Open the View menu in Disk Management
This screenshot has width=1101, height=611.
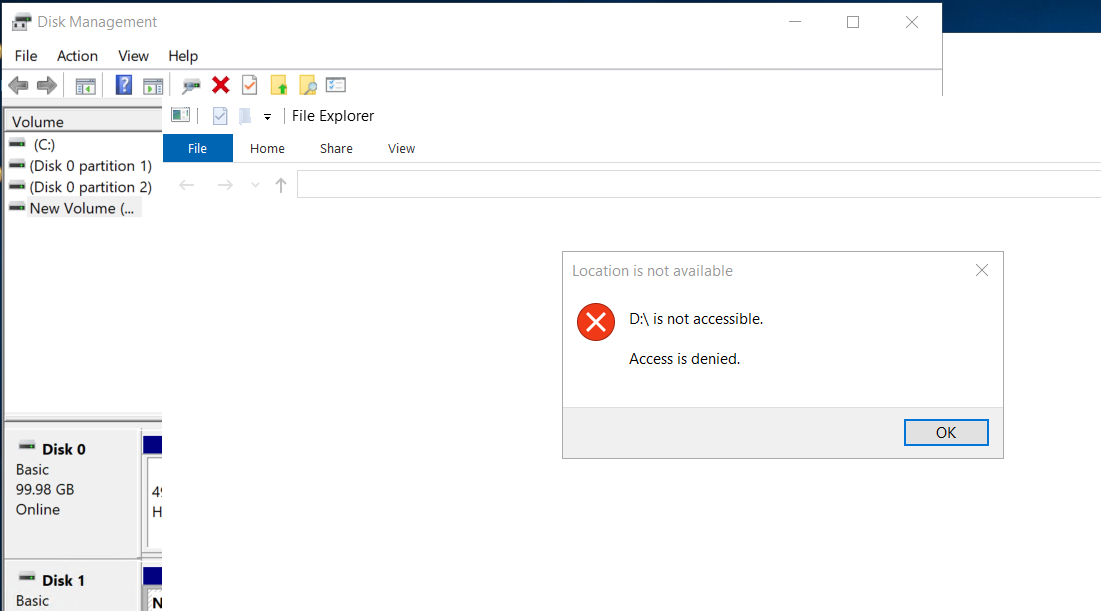[133, 56]
